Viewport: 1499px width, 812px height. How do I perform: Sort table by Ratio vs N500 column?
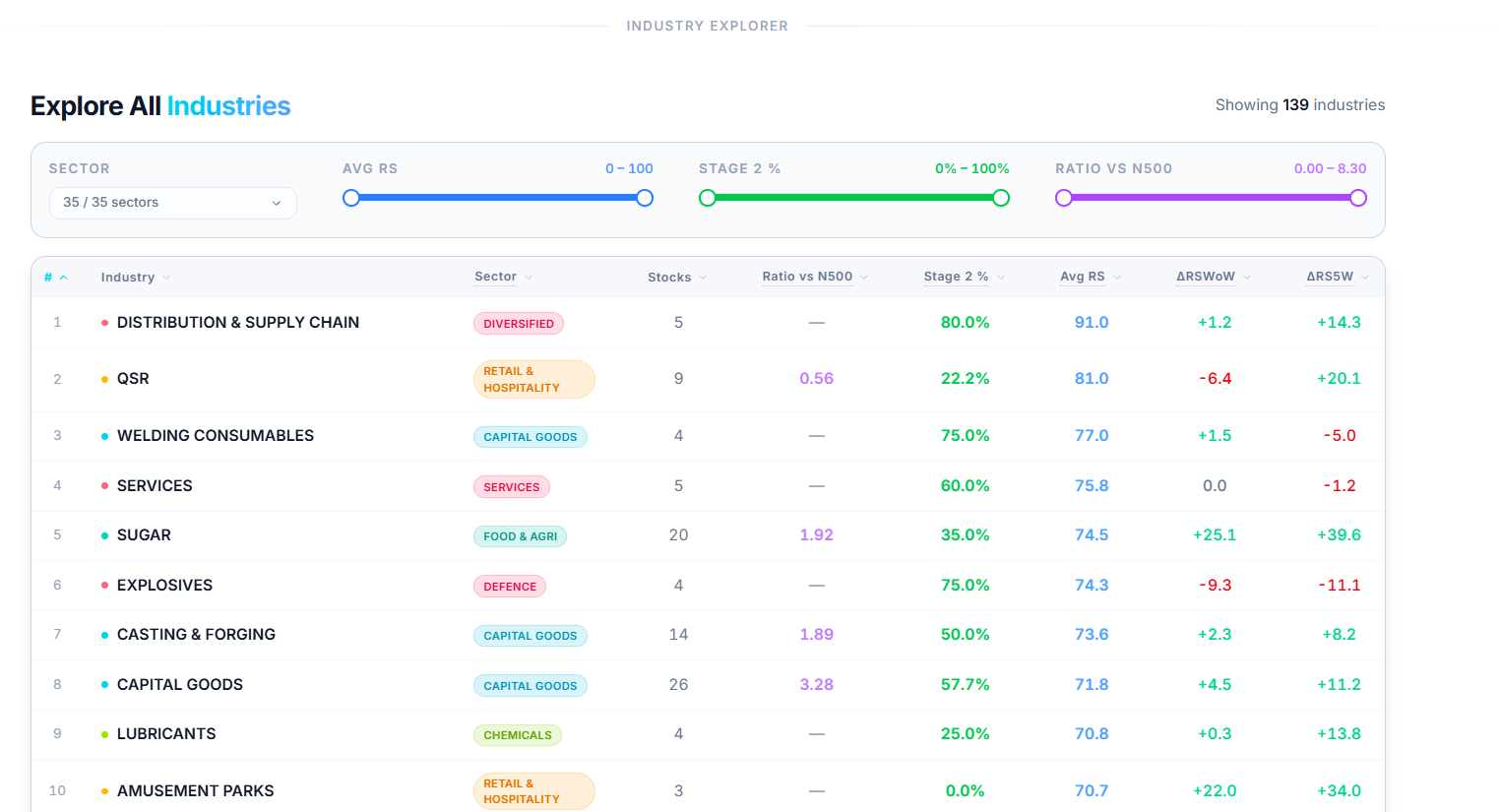815,278
